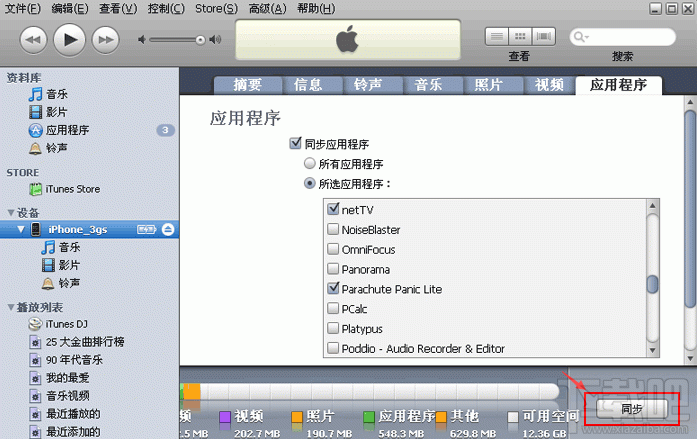
Task: Collapse the 设备 devices section
Action: tap(11, 213)
